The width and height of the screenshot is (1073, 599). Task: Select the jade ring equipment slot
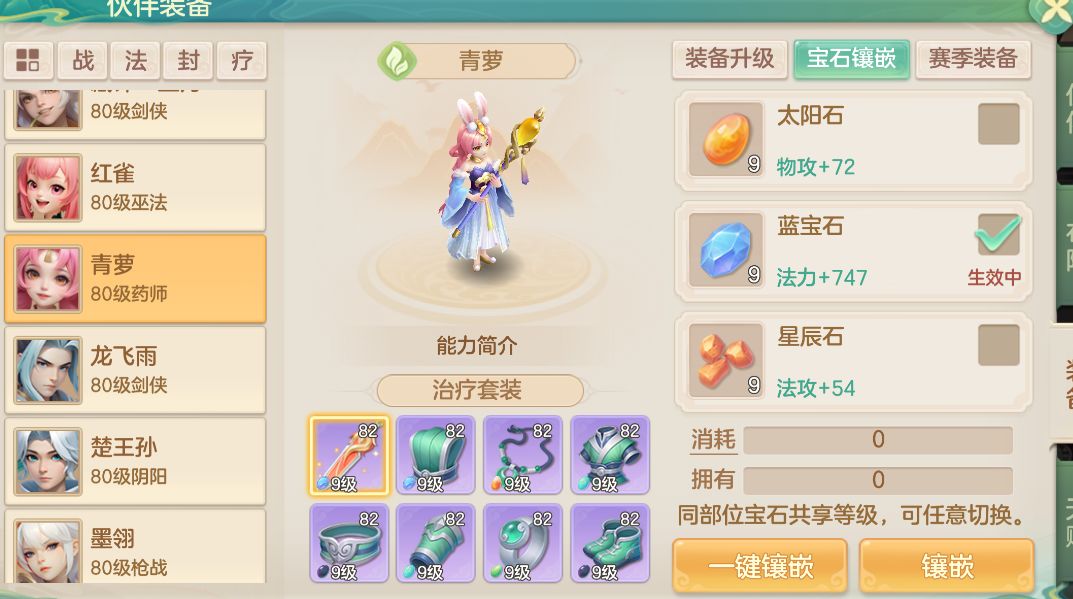(x=523, y=544)
